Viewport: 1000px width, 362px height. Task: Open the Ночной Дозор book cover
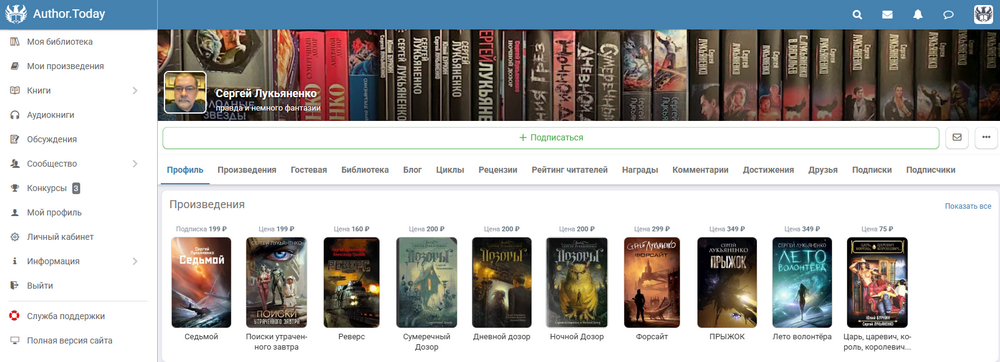point(577,282)
